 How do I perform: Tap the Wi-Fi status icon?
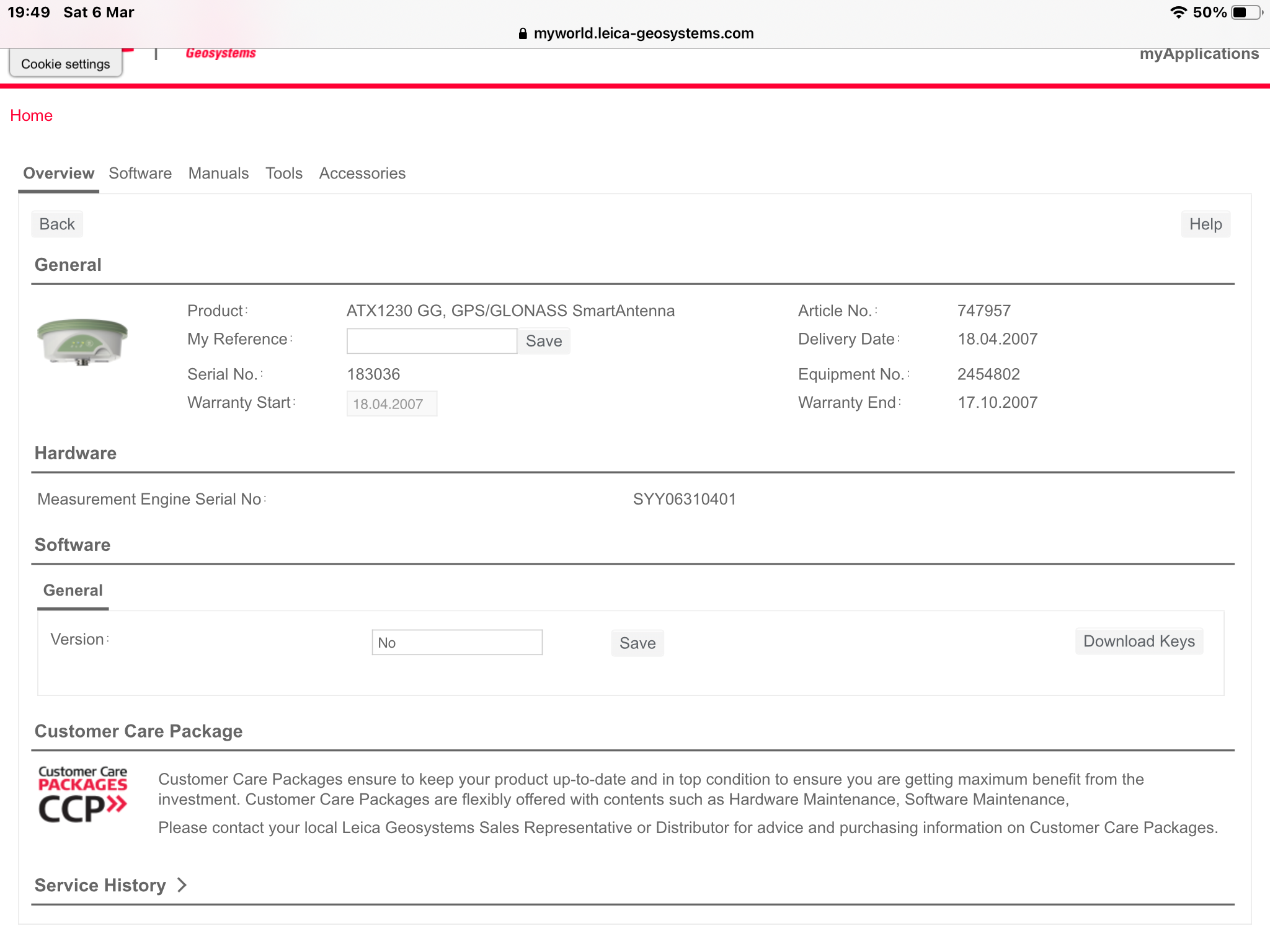pyautogui.click(x=1178, y=12)
